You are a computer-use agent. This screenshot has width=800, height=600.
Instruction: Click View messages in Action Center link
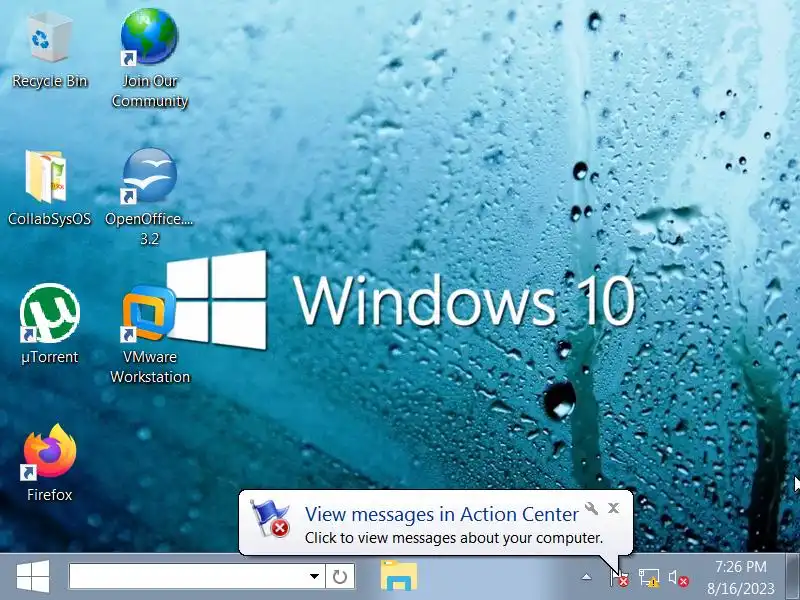[x=441, y=514]
